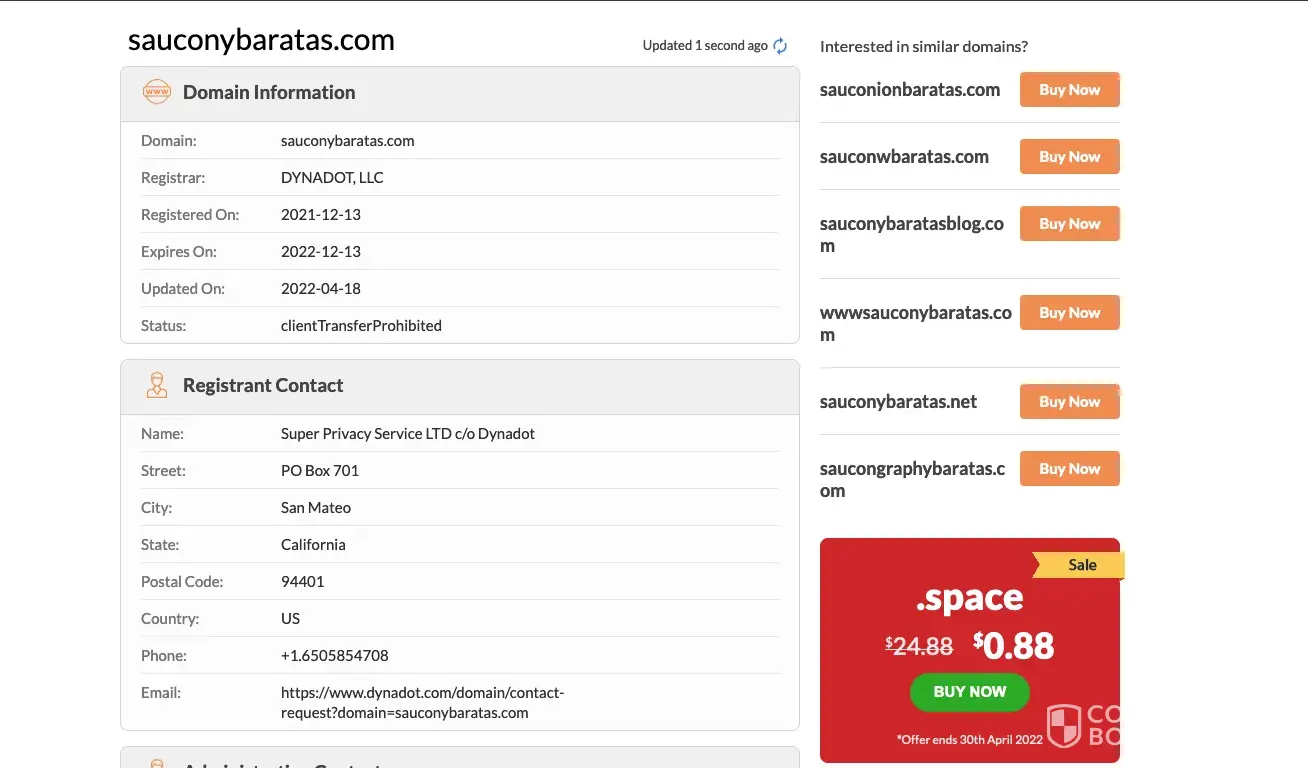Purchase sauconybaratasblog.com via Buy Now
Viewport: 1308px width, 768px height.
(1069, 224)
